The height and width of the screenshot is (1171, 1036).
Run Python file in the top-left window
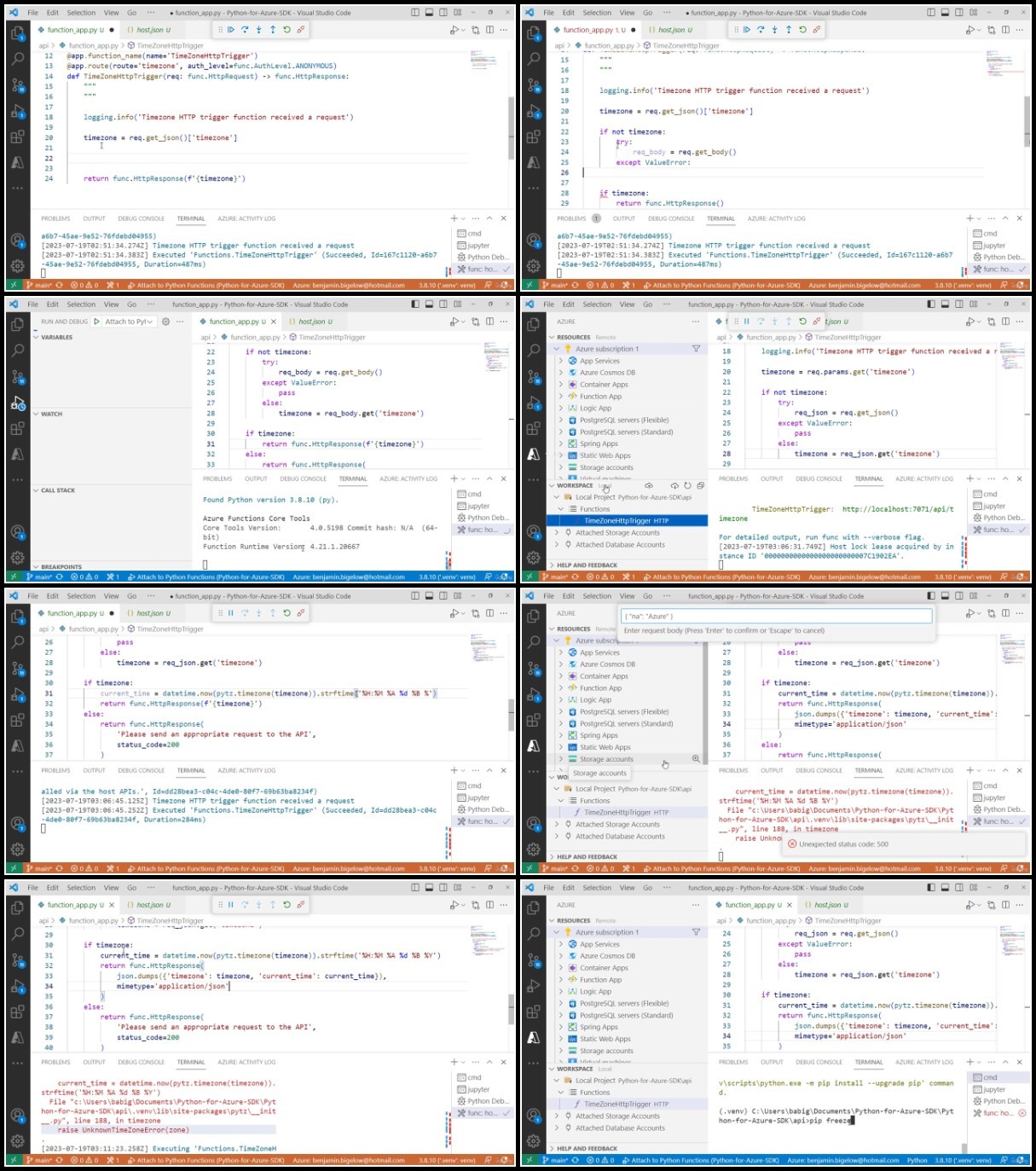pos(454,30)
